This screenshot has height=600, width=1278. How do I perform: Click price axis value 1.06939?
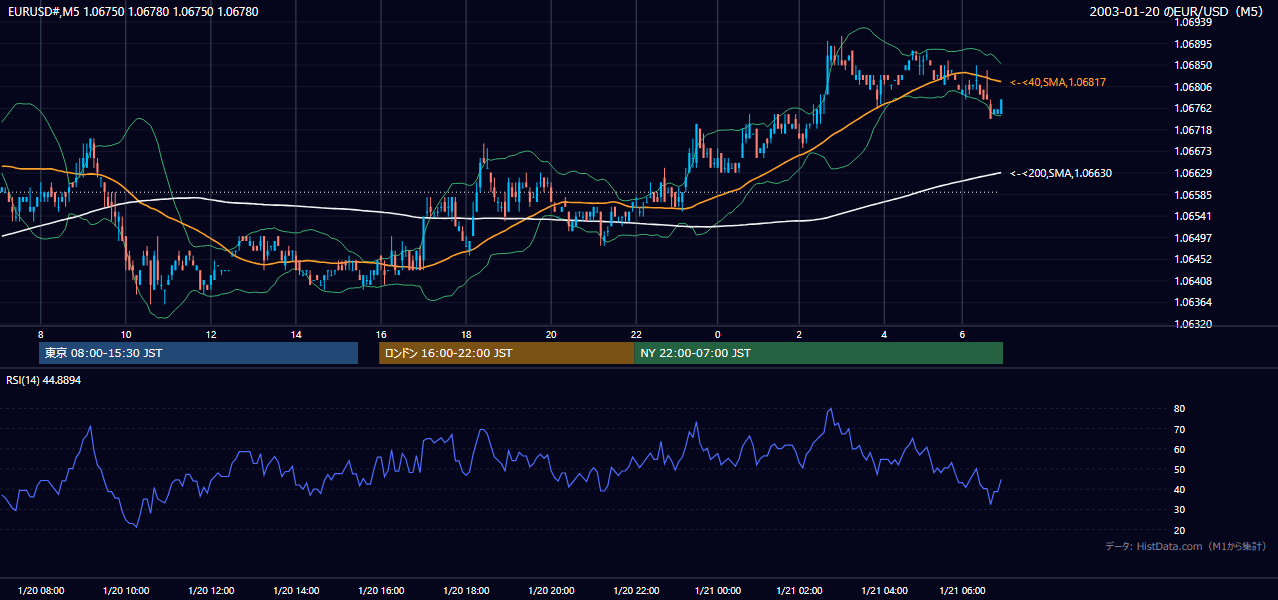(x=1194, y=22)
